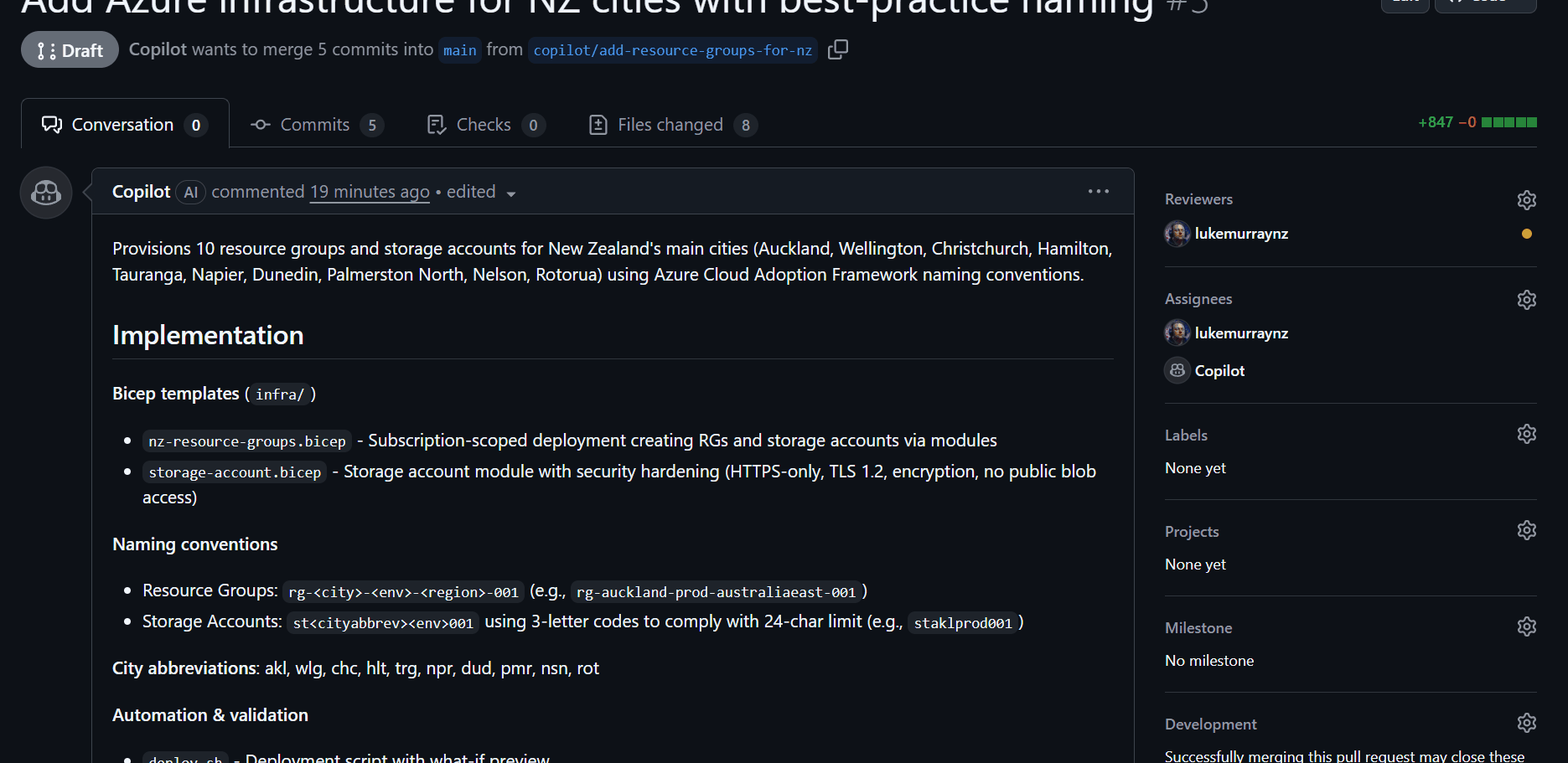This screenshot has width=1568, height=763.
Task: Open Reviewers settings gear
Action: tap(1526, 200)
